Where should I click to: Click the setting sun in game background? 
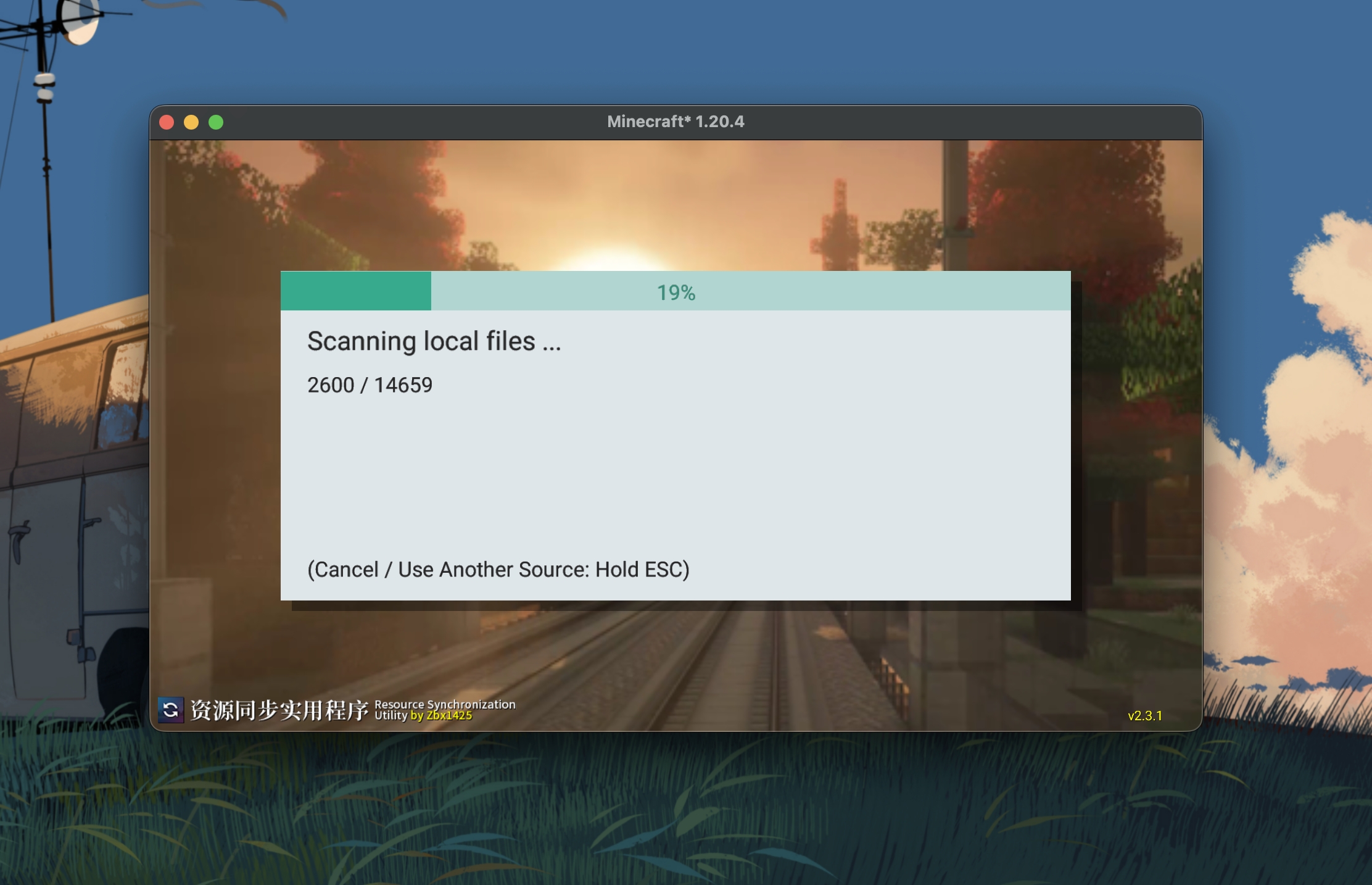608,258
